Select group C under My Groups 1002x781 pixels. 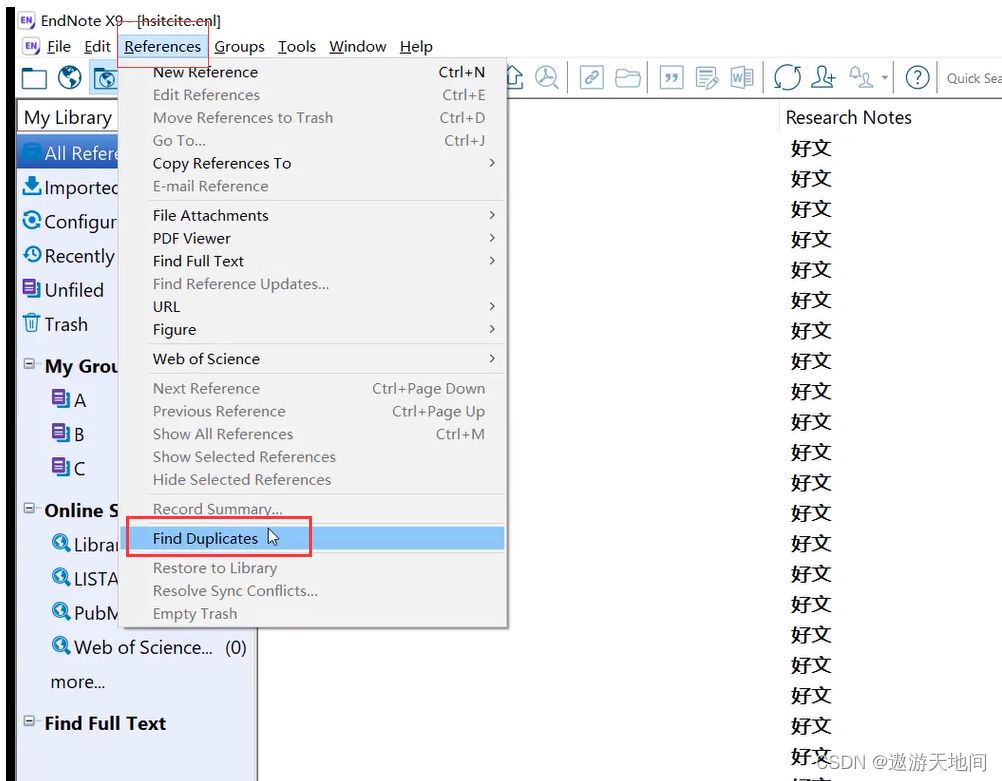68,468
